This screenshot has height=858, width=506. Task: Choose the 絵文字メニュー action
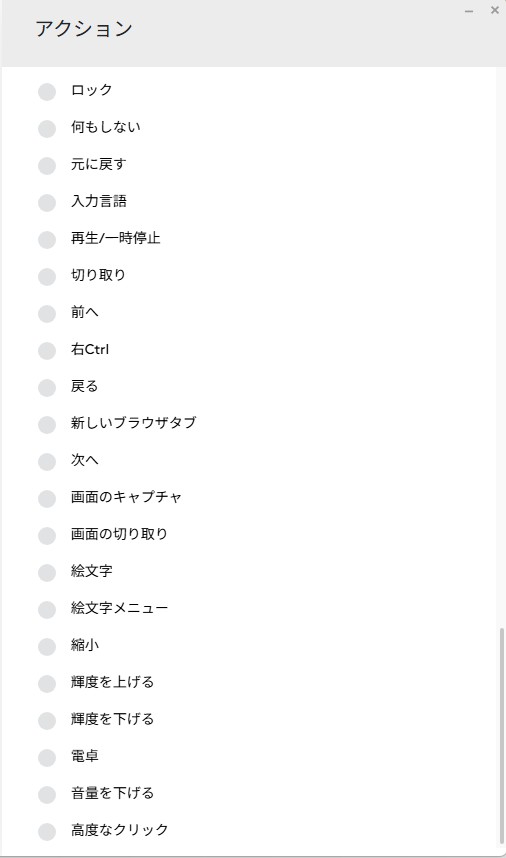pos(47,609)
